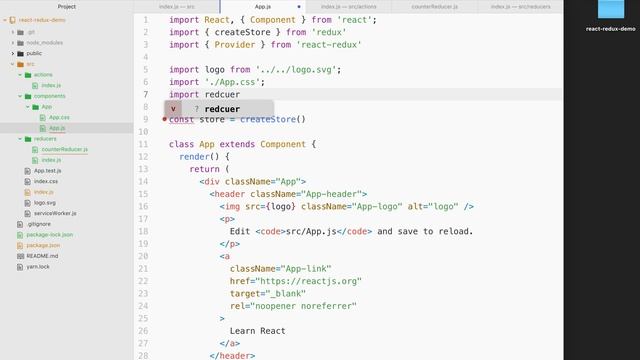Viewport: 640px width, 360px height.
Task: Click the package.json file icon
Action: pos(20,245)
